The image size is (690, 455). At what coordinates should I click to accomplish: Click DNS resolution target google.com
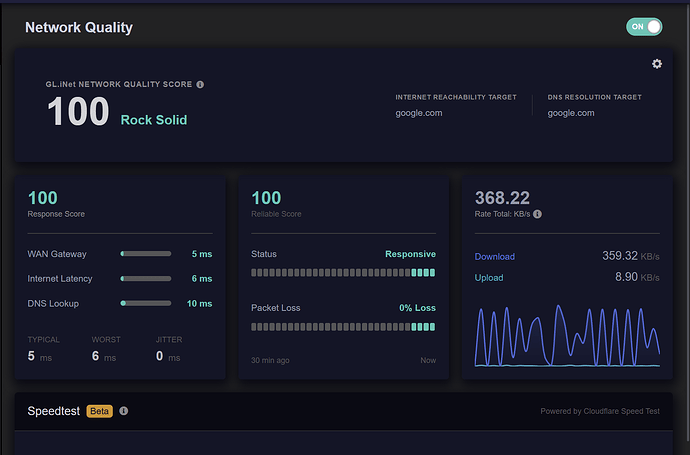pos(571,113)
